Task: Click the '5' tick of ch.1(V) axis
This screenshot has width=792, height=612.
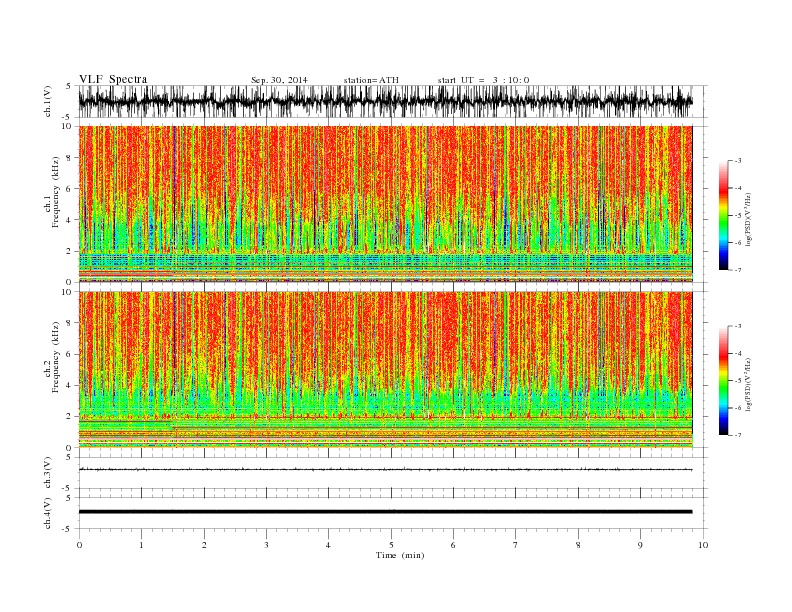Action: (70, 86)
